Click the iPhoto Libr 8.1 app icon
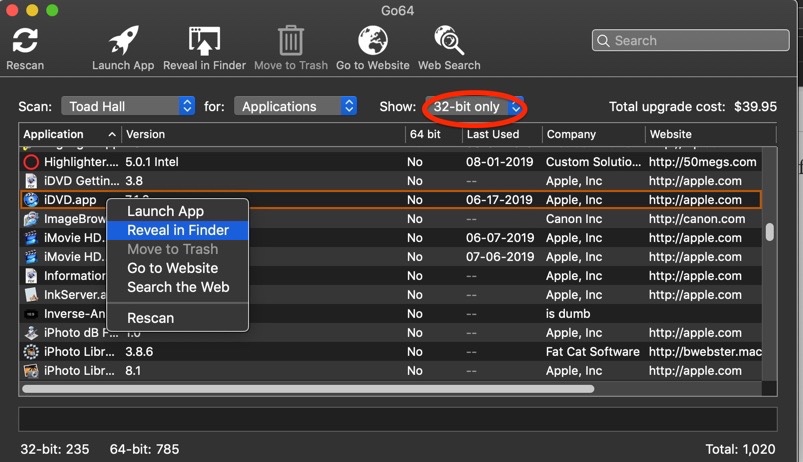Viewport: 803px width, 462px height. click(x=31, y=370)
